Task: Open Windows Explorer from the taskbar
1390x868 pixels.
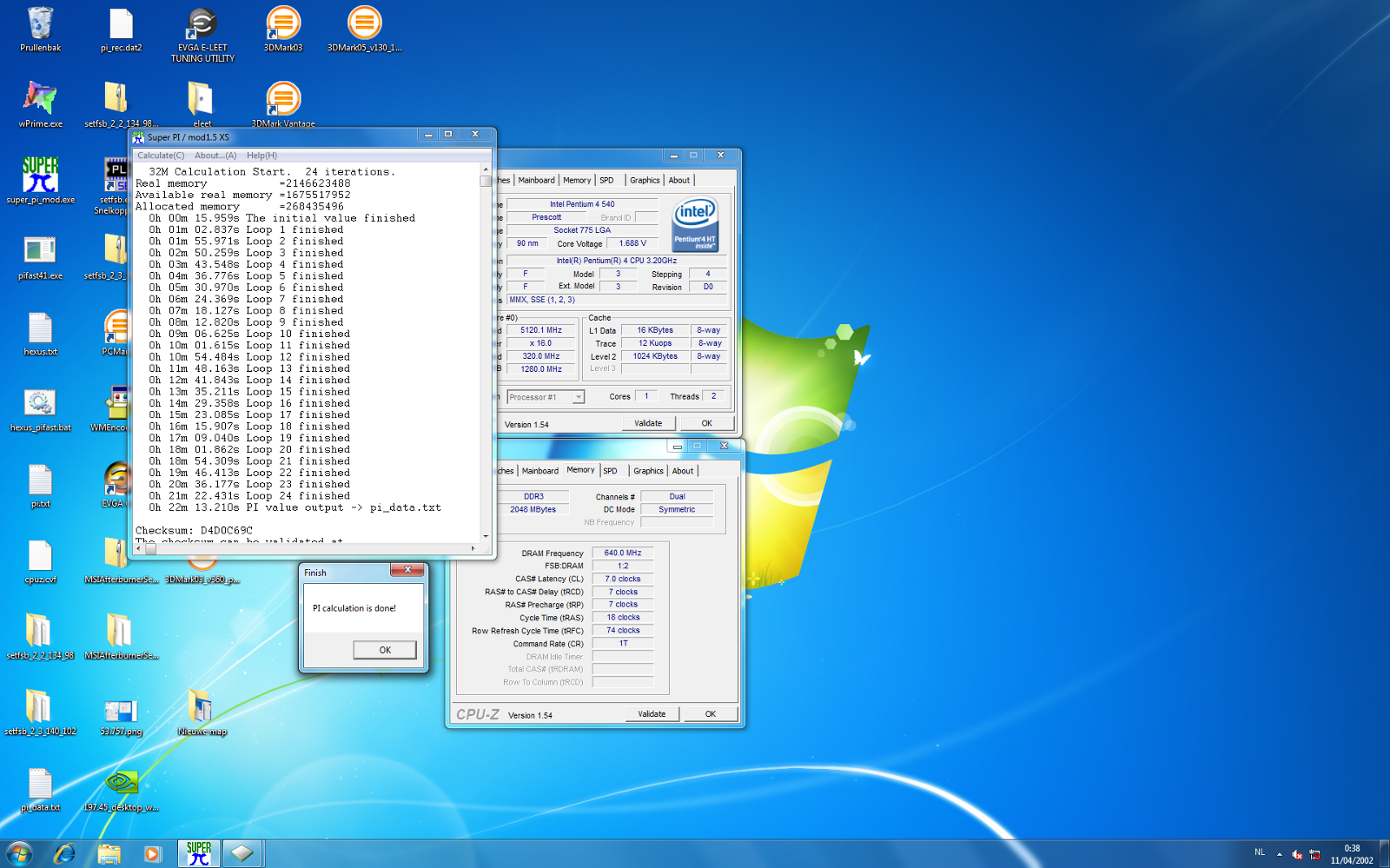Action: (109, 854)
